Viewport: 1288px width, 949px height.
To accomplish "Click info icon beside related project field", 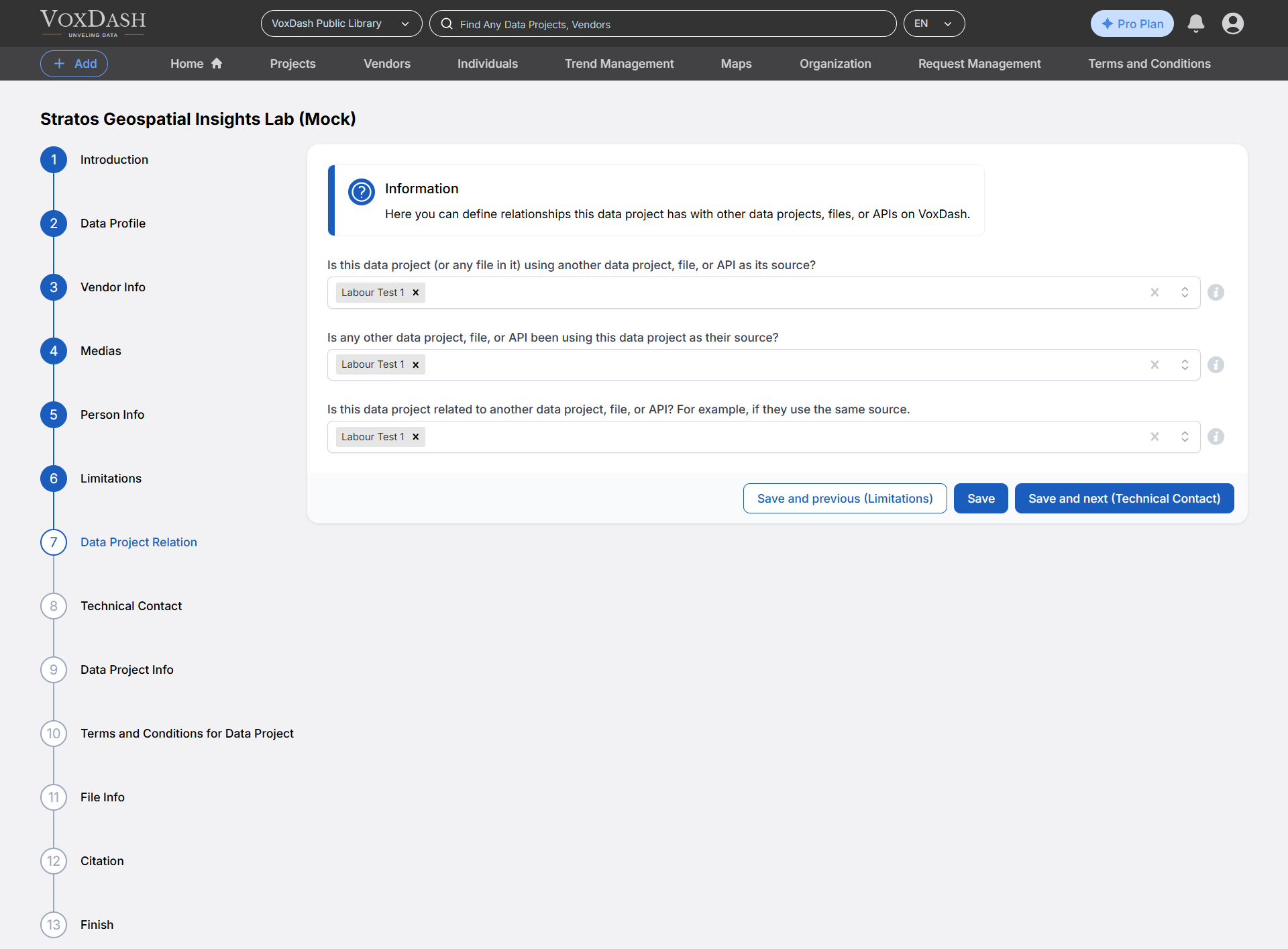I will point(1216,437).
